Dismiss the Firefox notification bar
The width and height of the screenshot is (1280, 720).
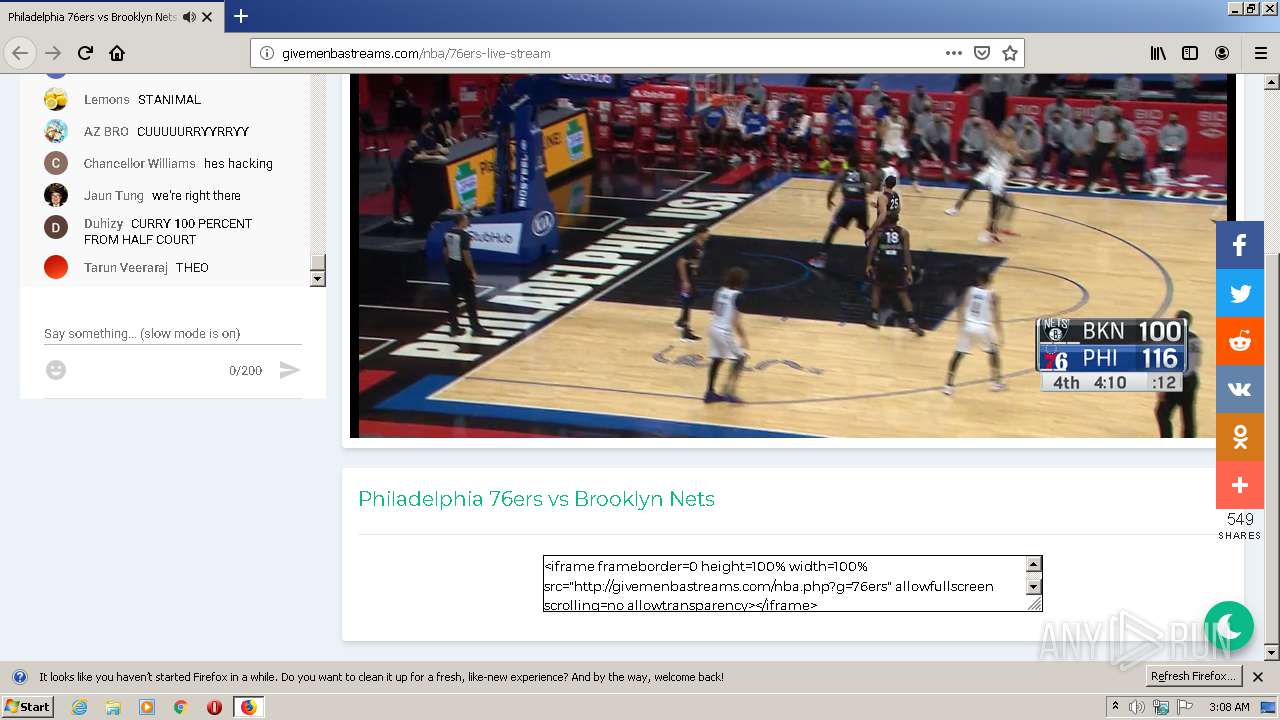coord(1258,677)
